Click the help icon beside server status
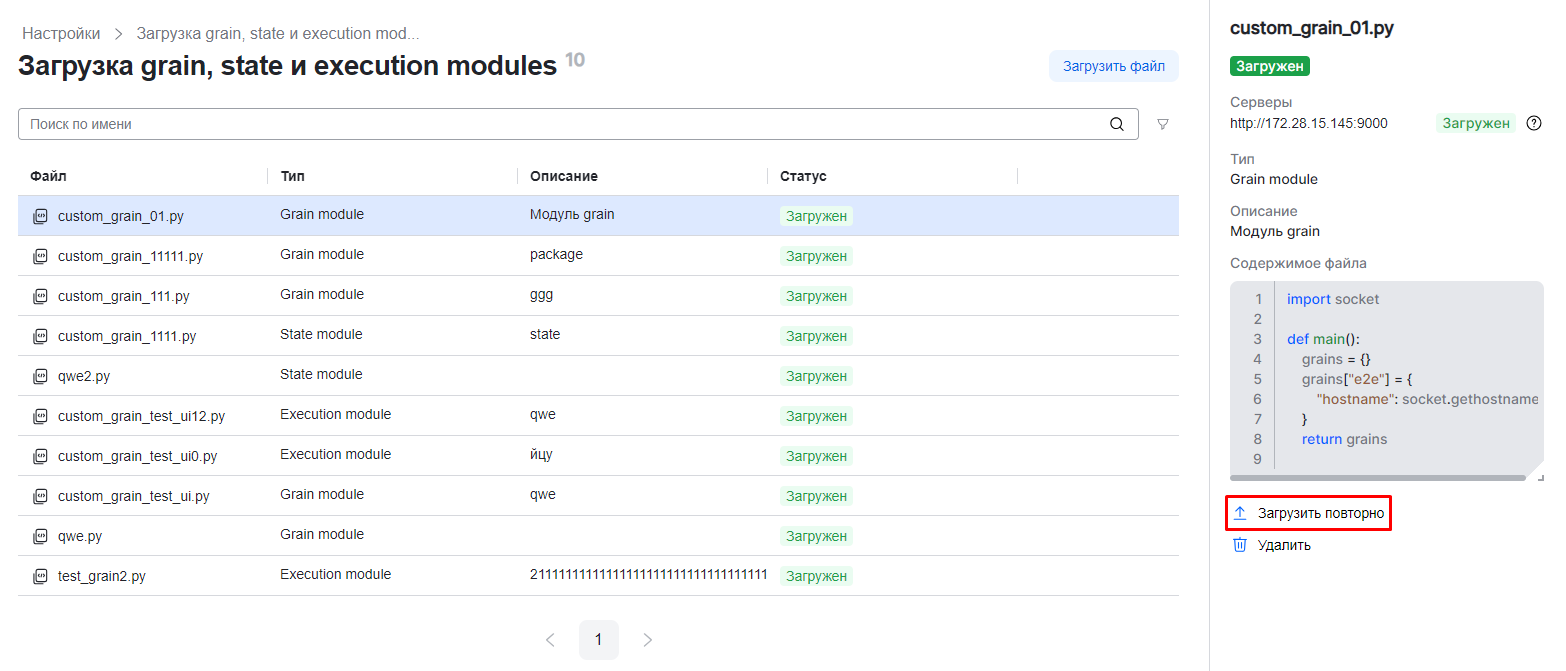 (x=1534, y=123)
